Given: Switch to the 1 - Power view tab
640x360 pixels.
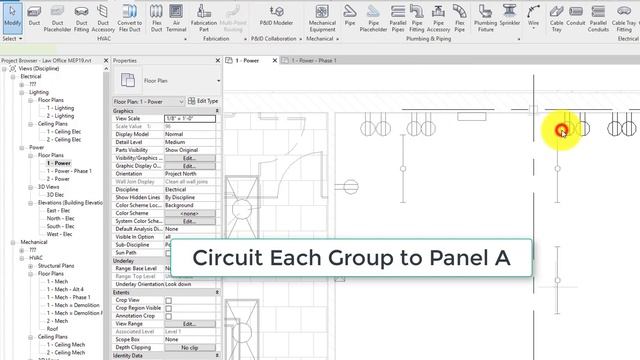Looking at the screenshot, I should [x=247, y=60].
